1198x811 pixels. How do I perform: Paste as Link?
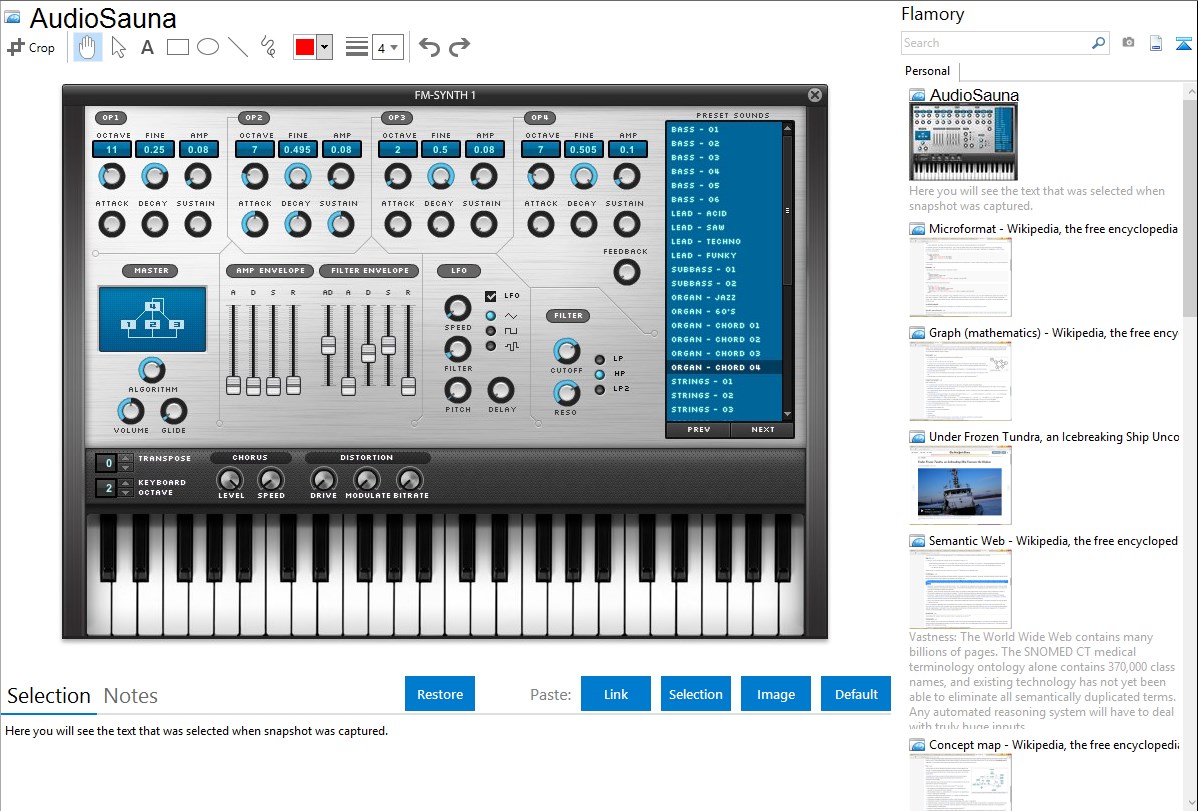coord(616,694)
